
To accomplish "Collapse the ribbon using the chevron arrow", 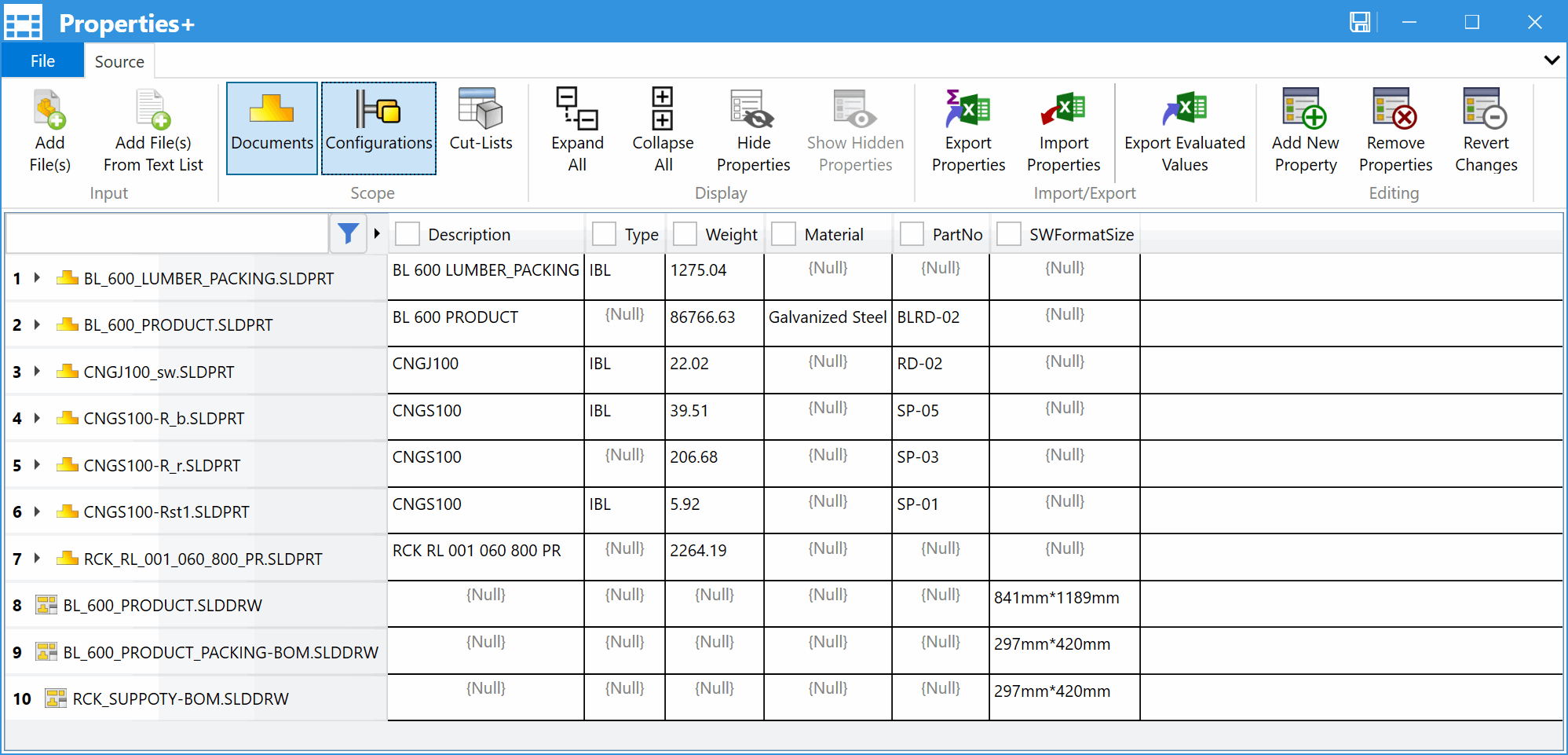I will click(1552, 60).
